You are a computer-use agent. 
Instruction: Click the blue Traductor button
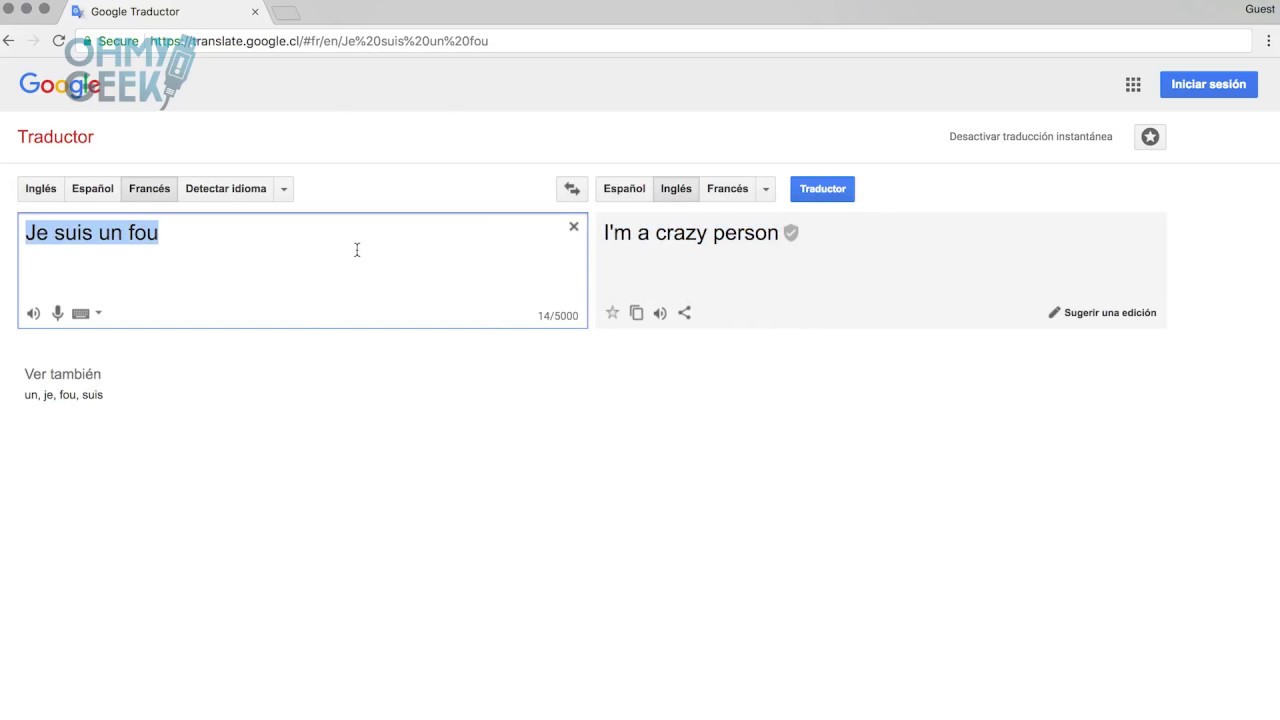point(822,189)
